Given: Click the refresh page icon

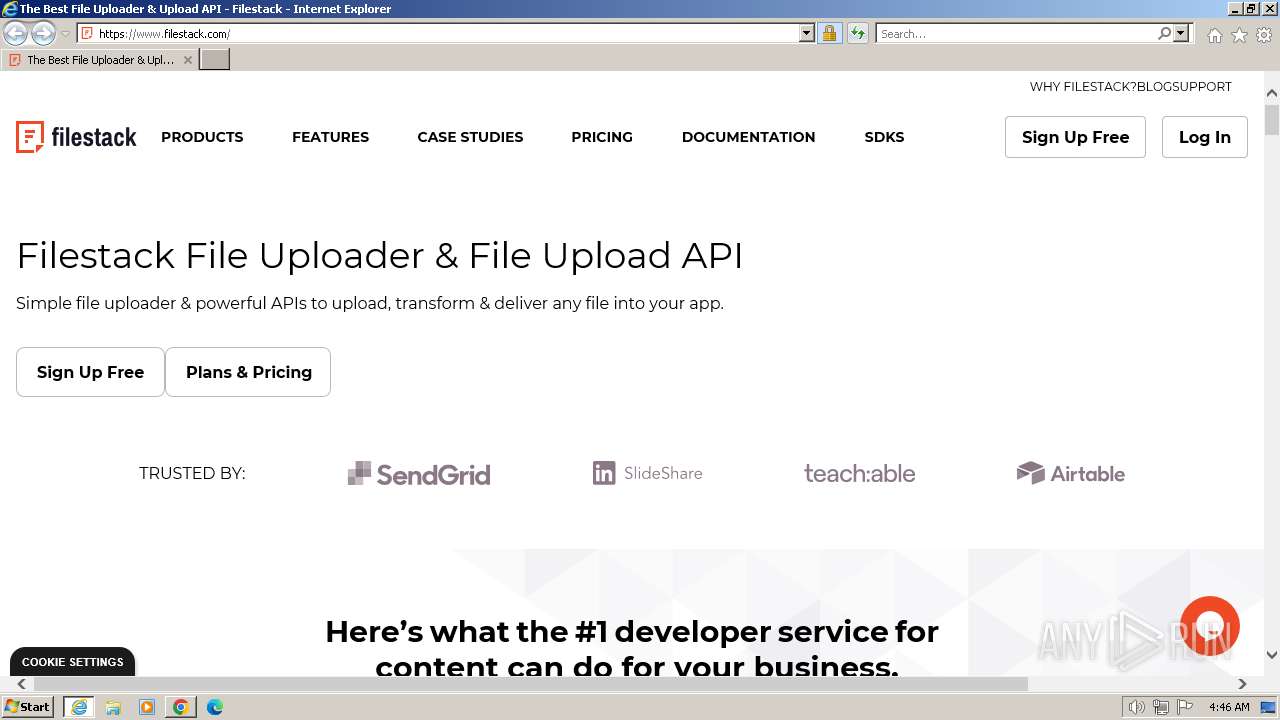Looking at the screenshot, I should point(857,33).
